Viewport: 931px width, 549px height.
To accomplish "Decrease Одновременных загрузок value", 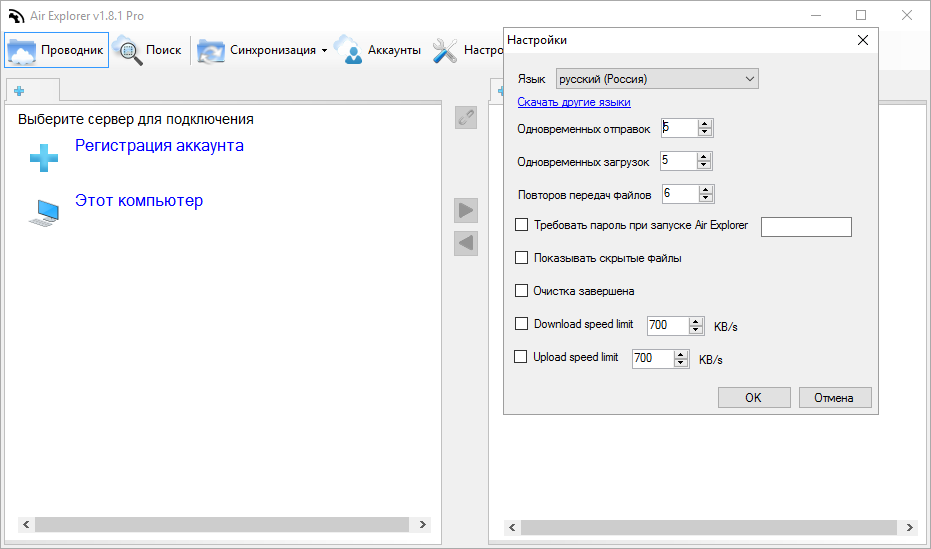I will 704,166.
